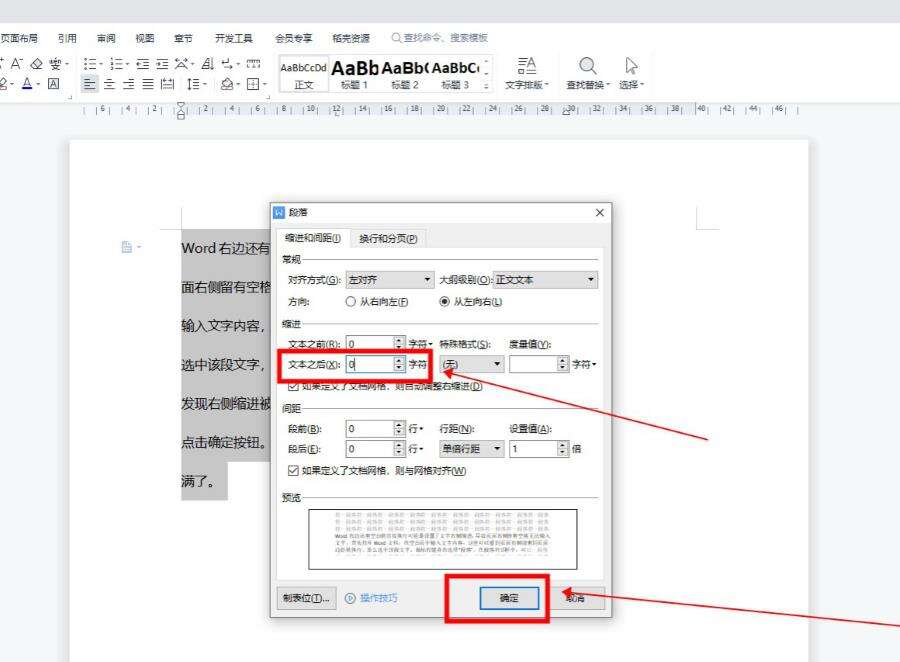Click the Select cursor tool icon
900x662 pixels.
[x=631, y=66]
